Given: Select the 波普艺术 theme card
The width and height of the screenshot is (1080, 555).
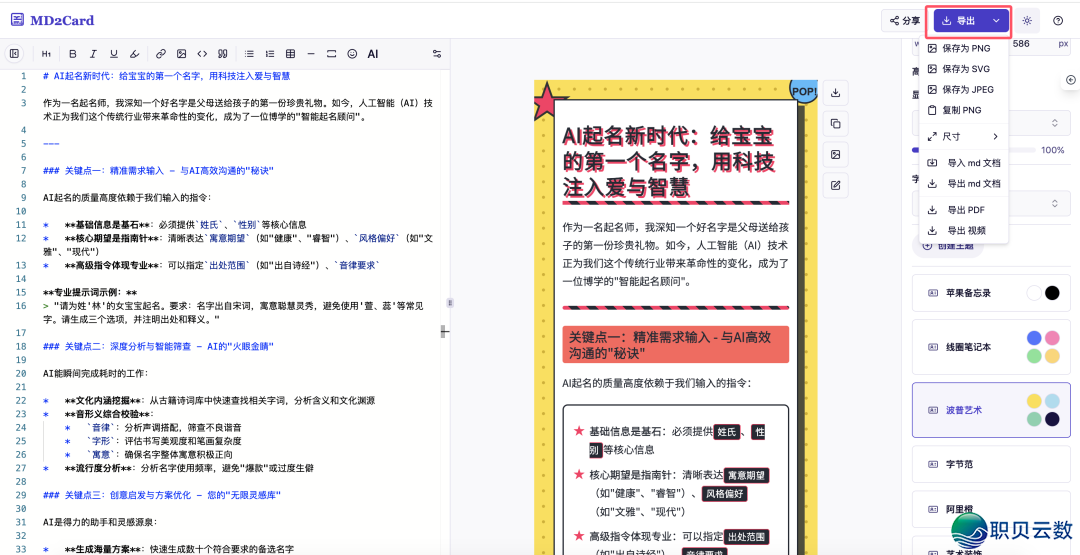Looking at the screenshot, I should tap(991, 410).
